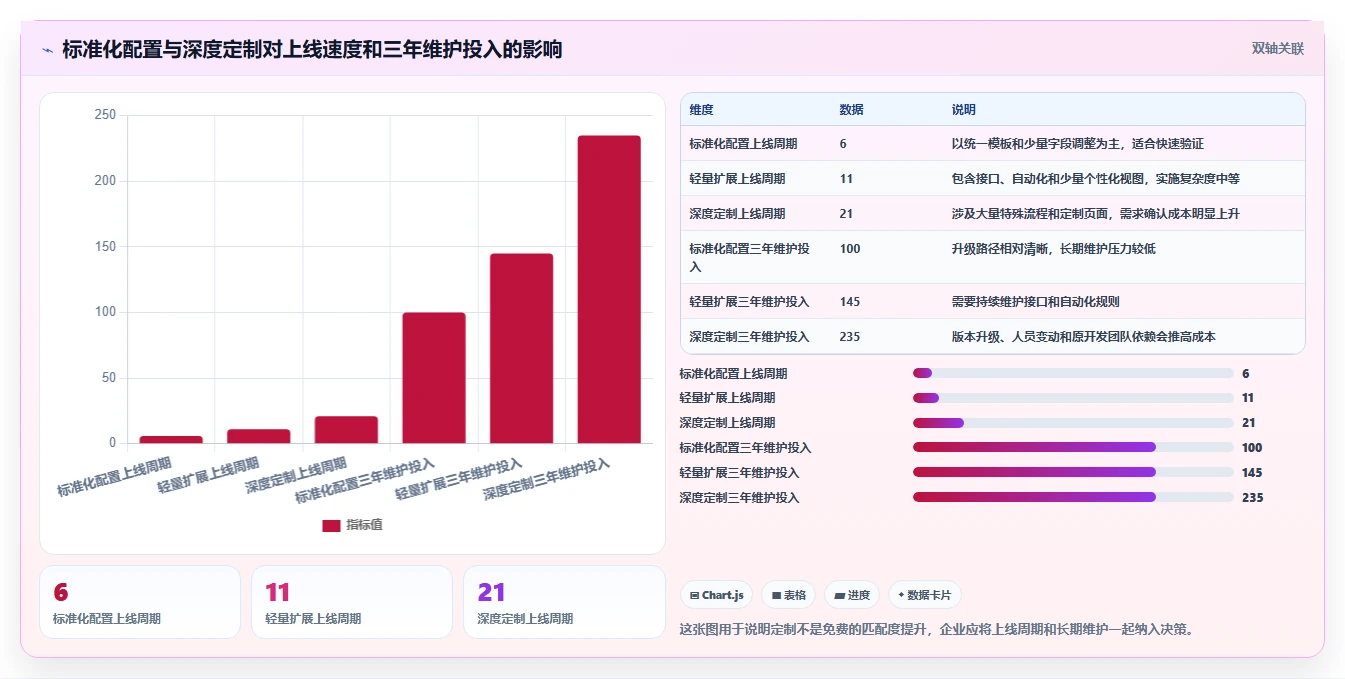This screenshot has height=679, width=1345.
Task: Click the progress bar for 轻量扩展上线周期
Action: pos(1073,398)
